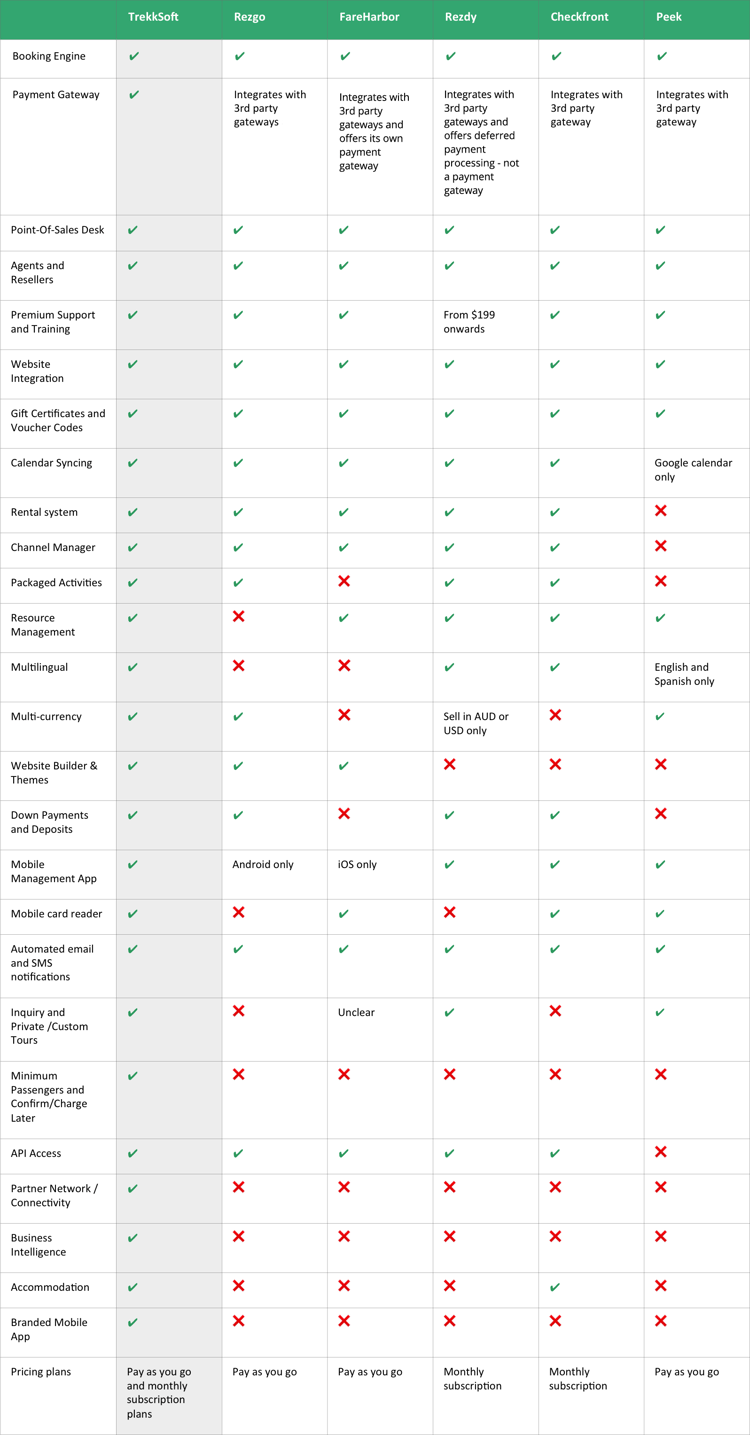Viewport: 750px width, 1435px height.
Task: Click Peek's red X in API Access row
Action: 660,1152
